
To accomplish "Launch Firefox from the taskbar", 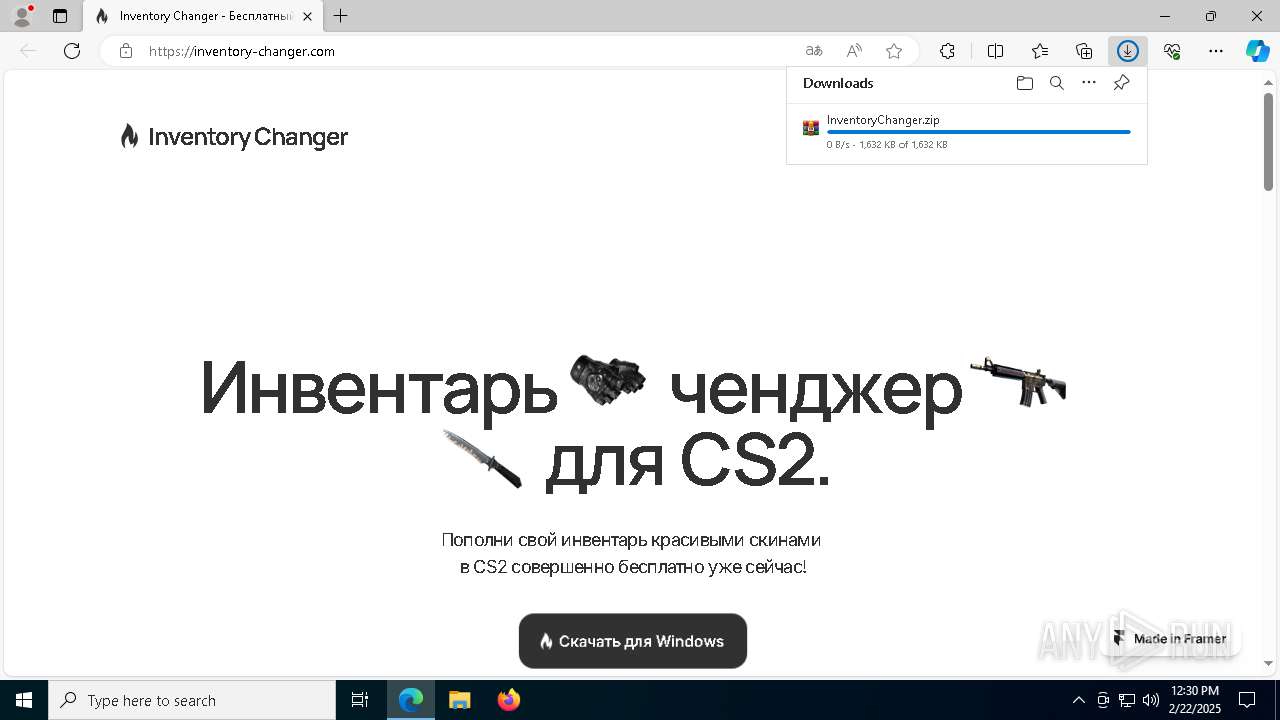I will click(509, 700).
